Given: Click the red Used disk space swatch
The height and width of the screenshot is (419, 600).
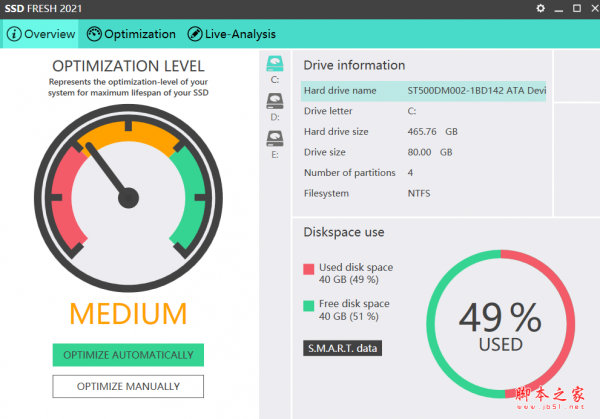Looking at the screenshot, I should coord(308,269).
